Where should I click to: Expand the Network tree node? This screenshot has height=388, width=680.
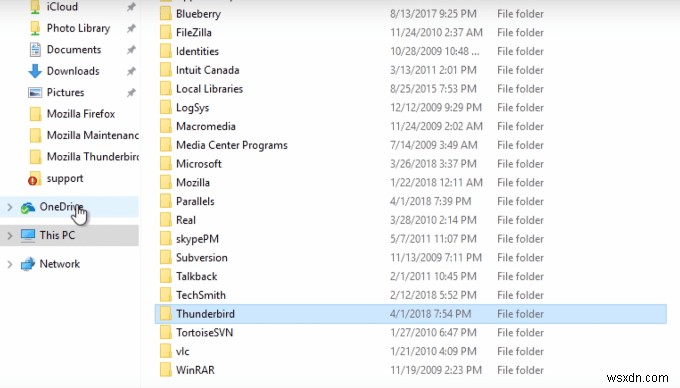(x=10, y=264)
